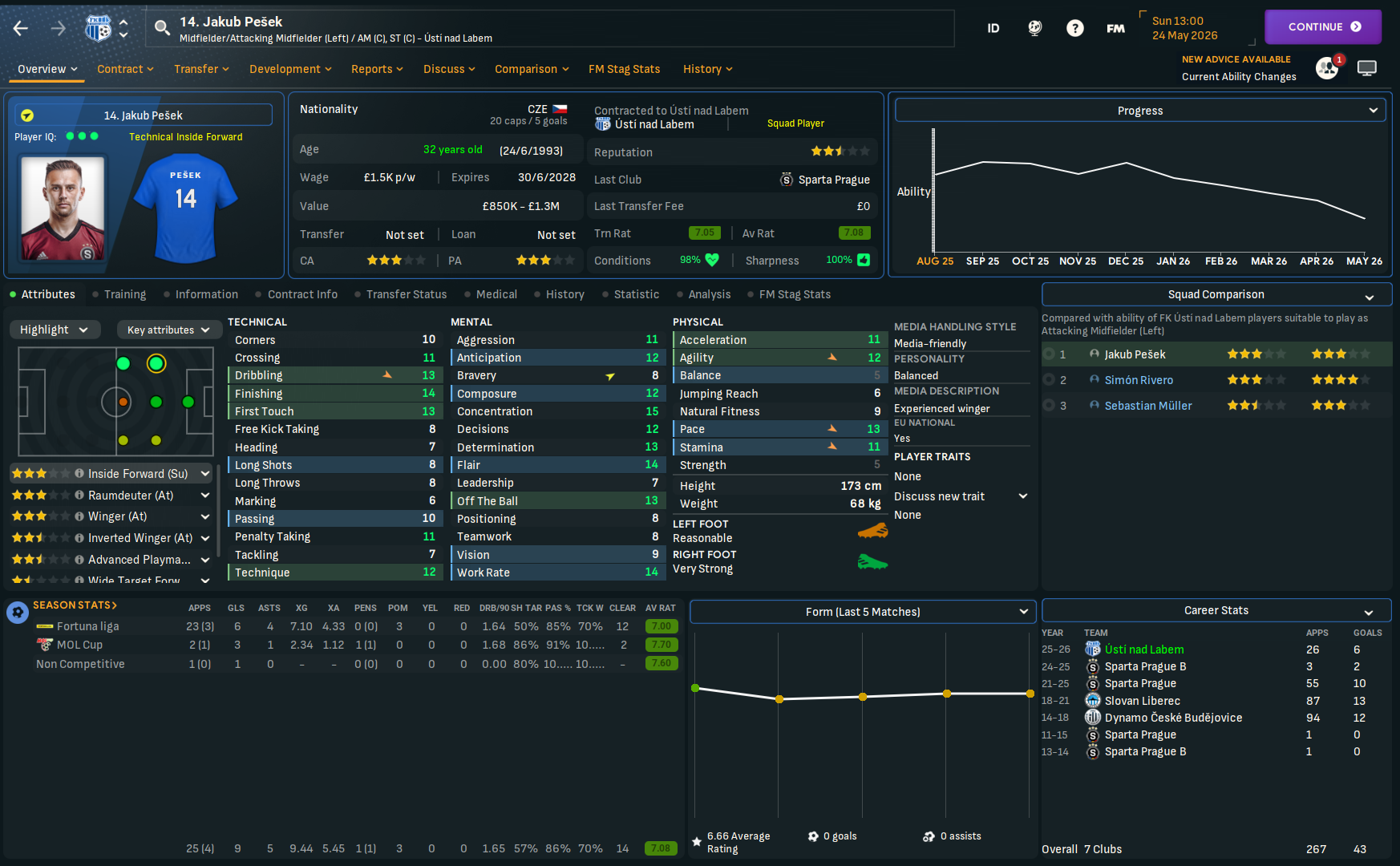This screenshot has width=1400, height=866.
Task: Click the back navigation arrow
Action: (21, 28)
